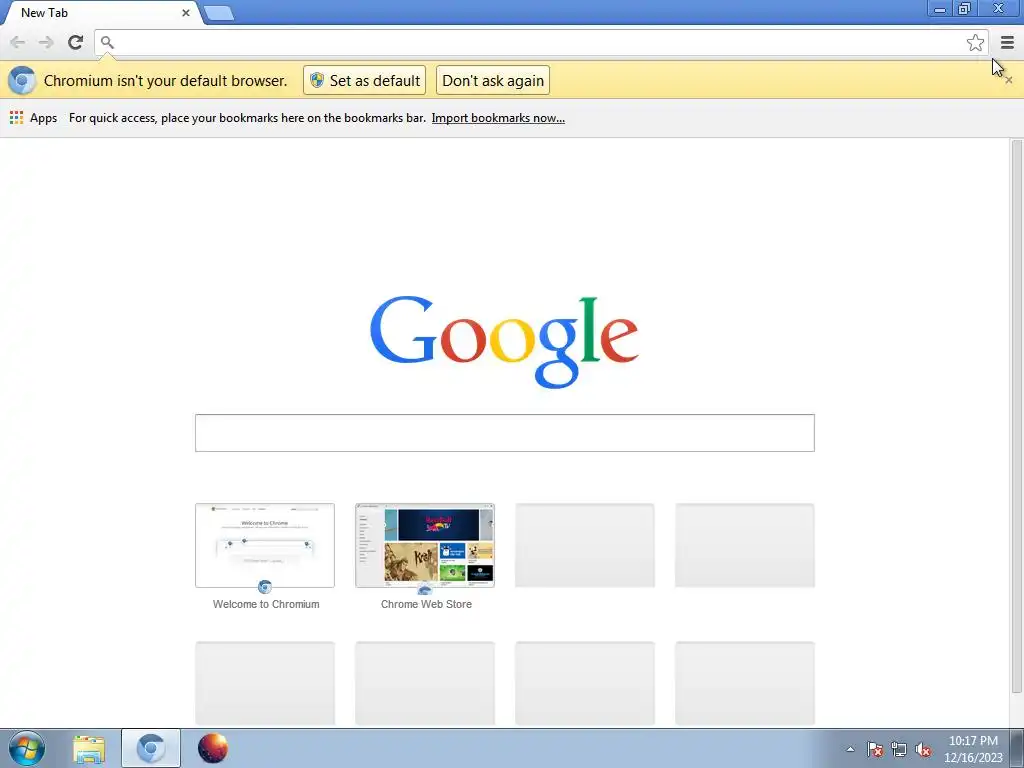Click the network status tray icon

point(899,749)
